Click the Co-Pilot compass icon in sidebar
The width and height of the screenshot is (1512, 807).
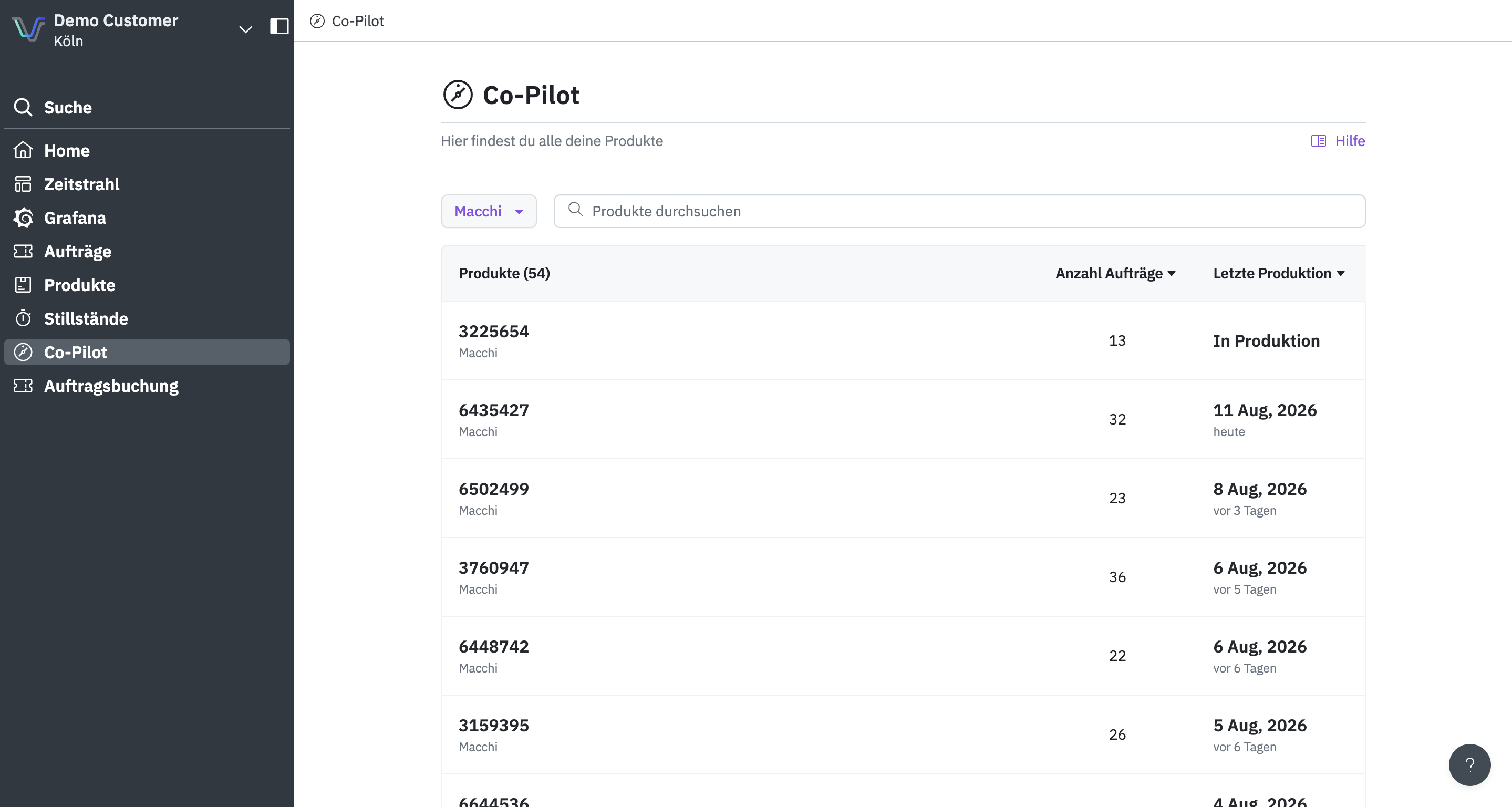point(23,352)
